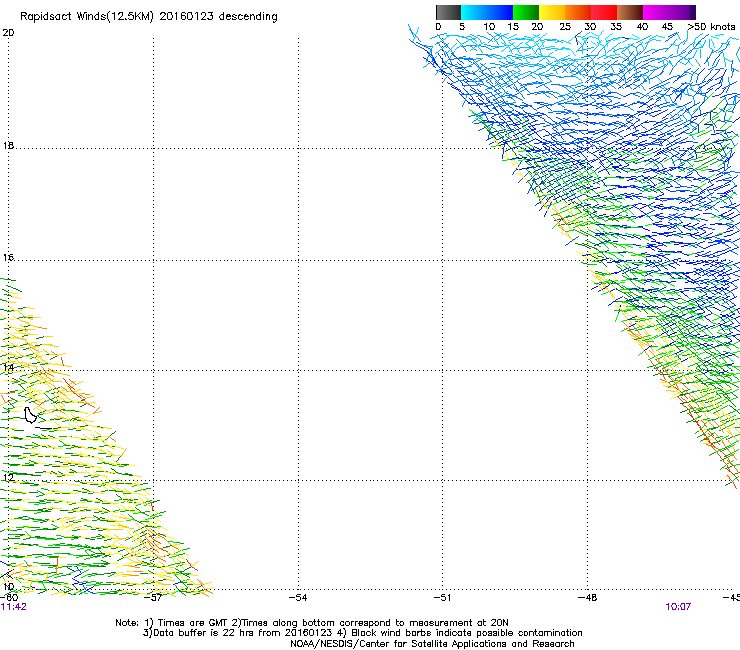
Task: Click the note line starting 'Note: 1) Times are GMT'
Action: [312, 623]
